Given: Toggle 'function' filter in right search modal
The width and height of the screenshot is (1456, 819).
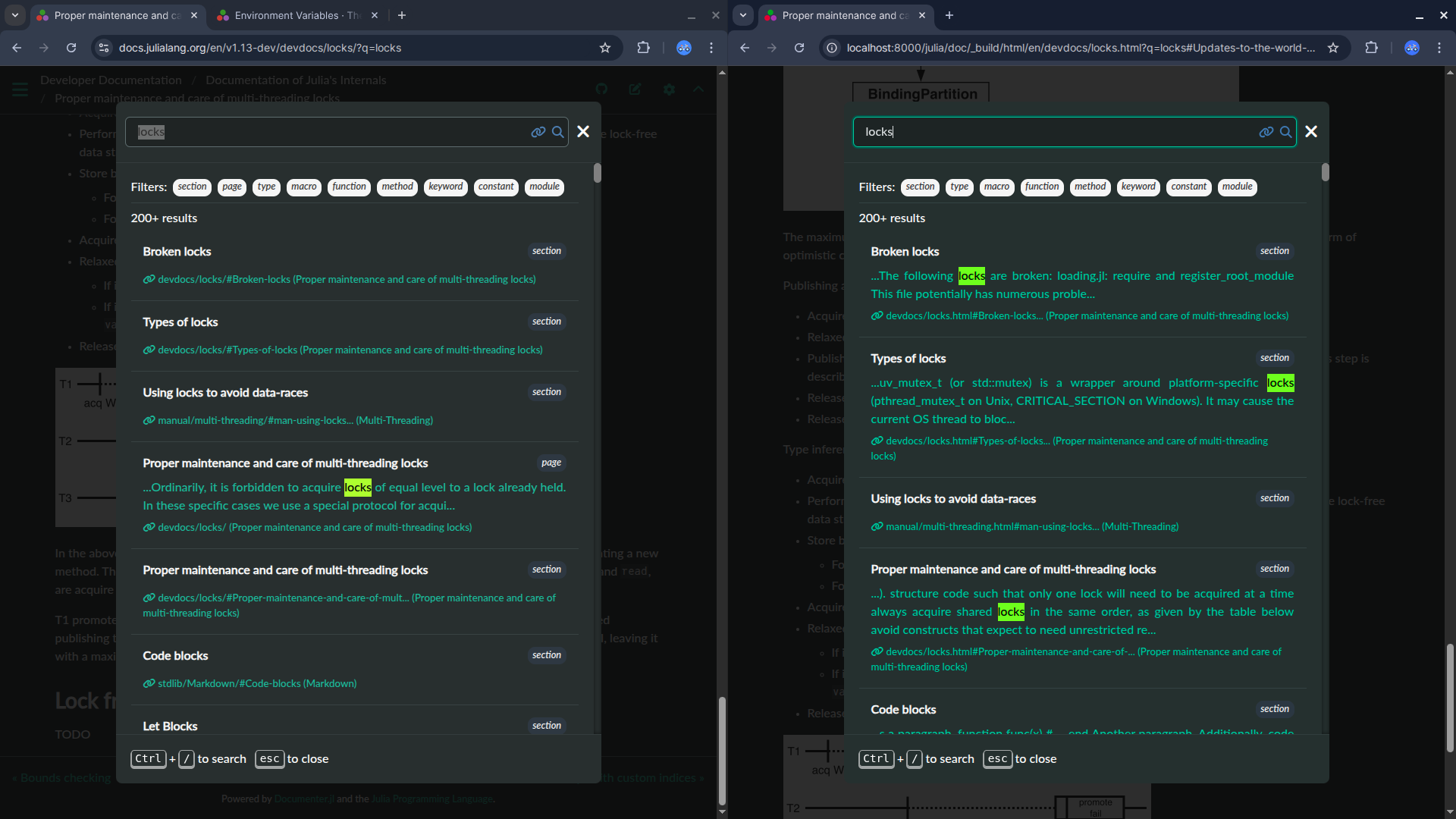Looking at the screenshot, I should click(1042, 187).
